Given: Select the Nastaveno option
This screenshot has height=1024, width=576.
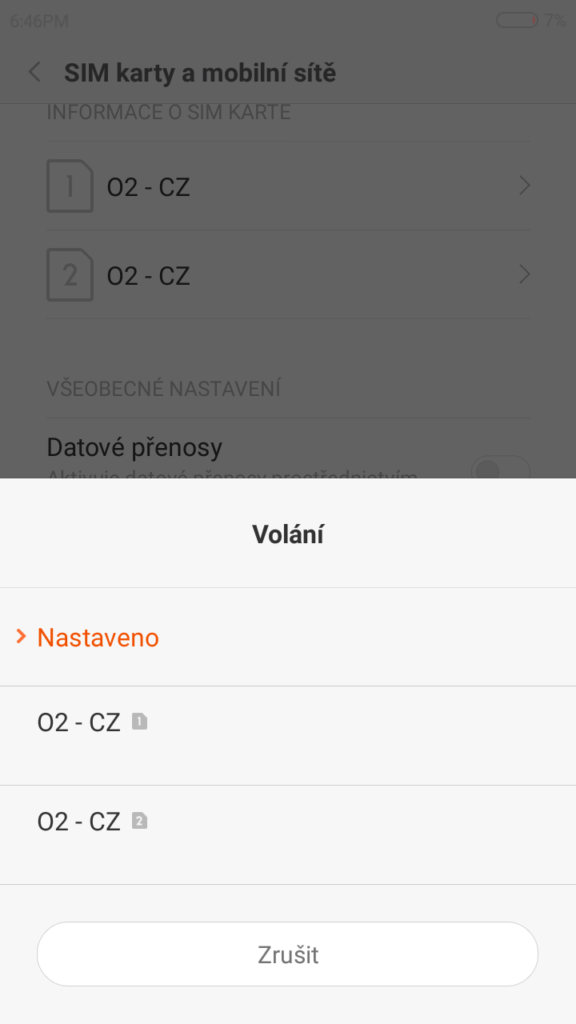Looking at the screenshot, I should point(288,637).
